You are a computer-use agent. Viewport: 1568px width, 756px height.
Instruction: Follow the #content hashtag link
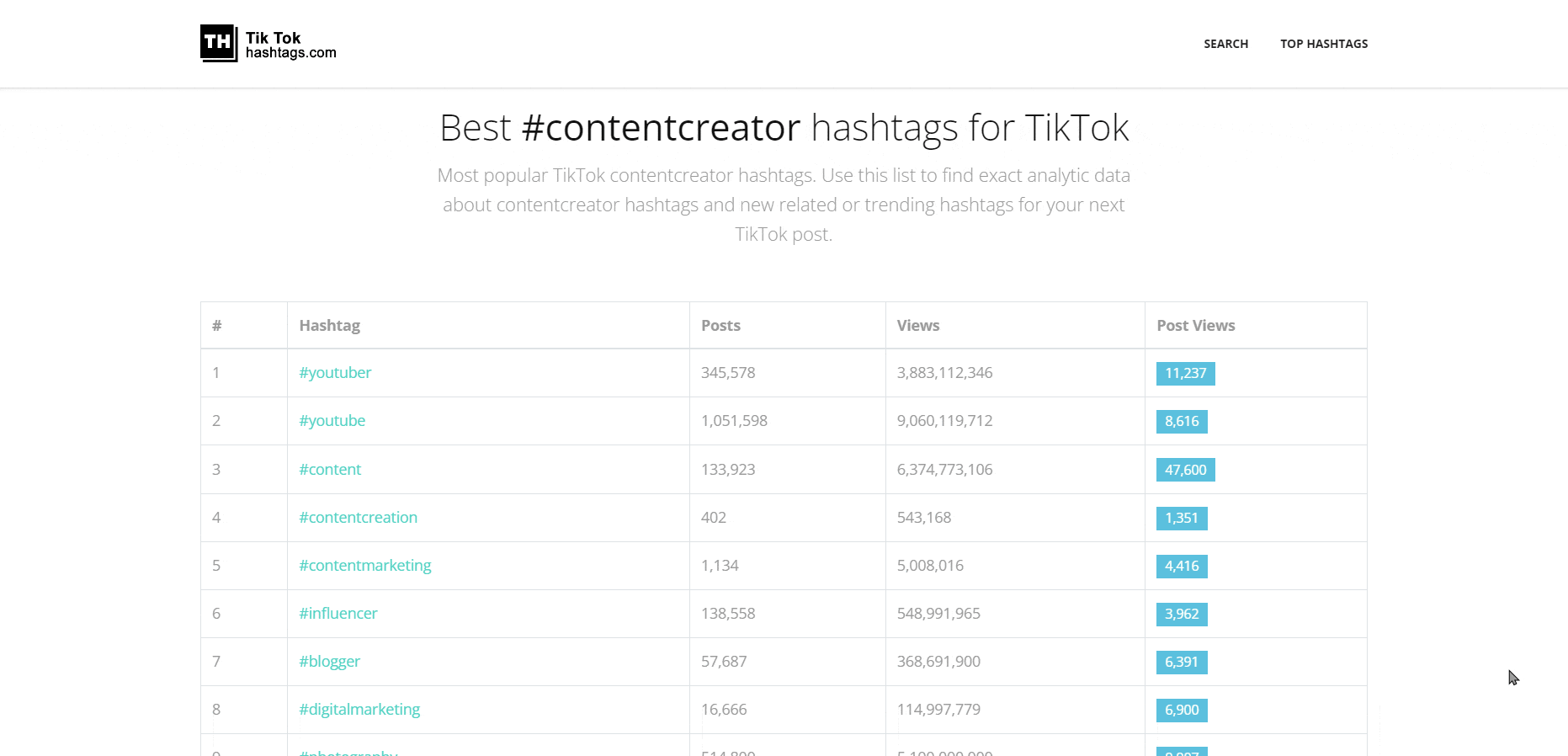click(330, 470)
